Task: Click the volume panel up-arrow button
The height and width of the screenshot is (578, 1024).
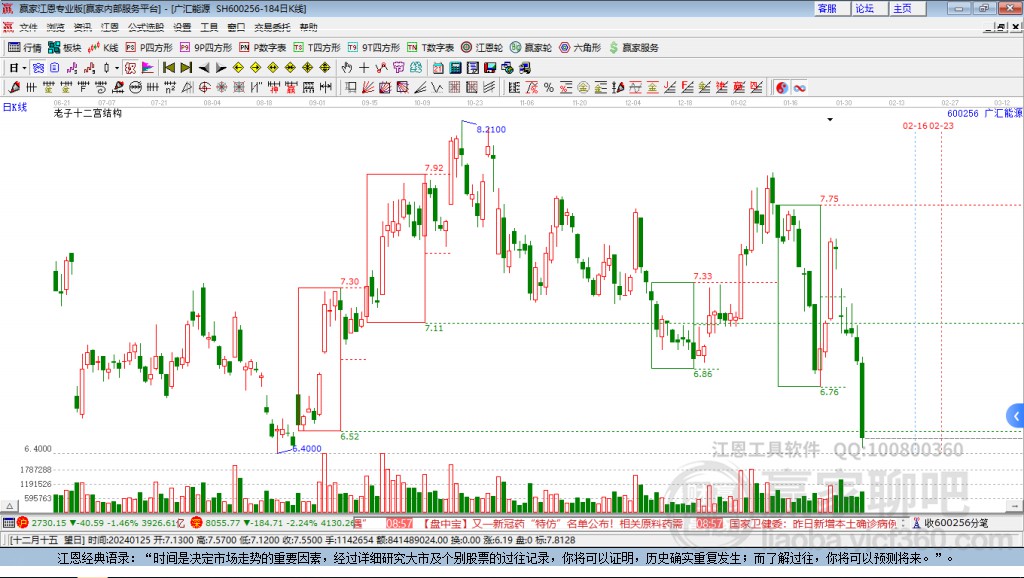Action: click(x=9, y=506)
